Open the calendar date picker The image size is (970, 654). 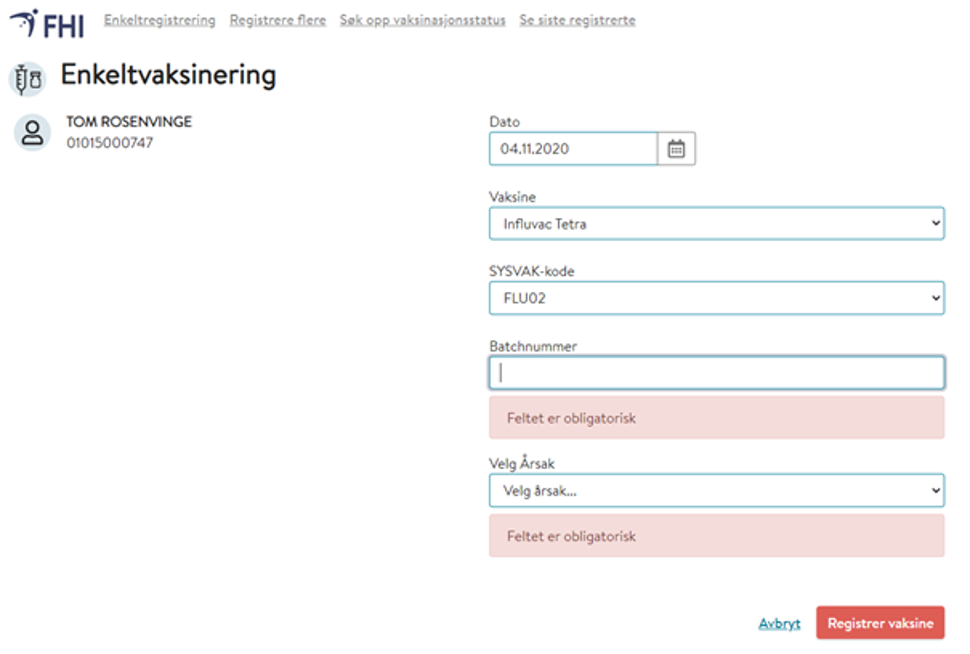pyautogui.click(x=676, y=149)
